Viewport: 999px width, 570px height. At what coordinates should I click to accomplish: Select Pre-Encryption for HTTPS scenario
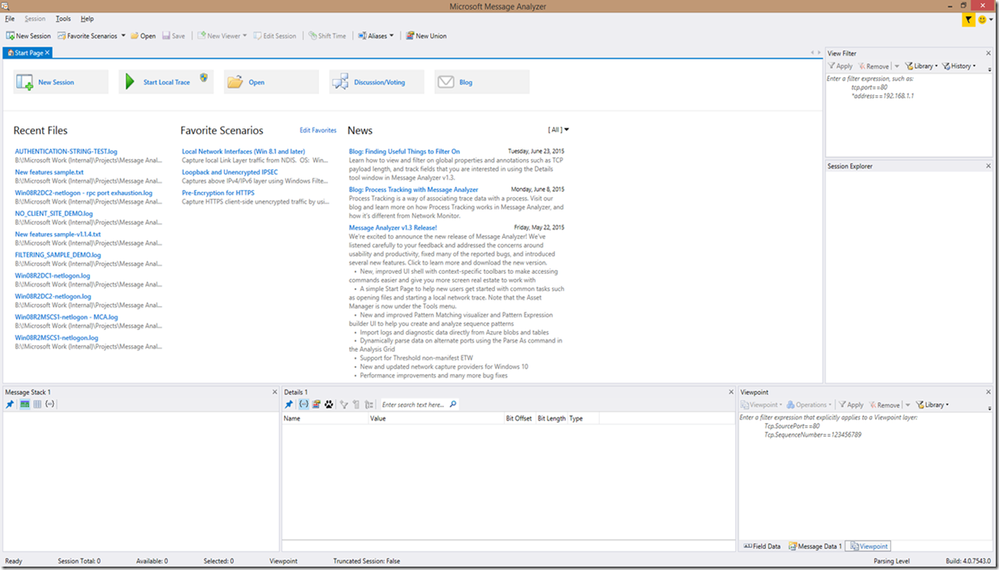pos(218,193)
